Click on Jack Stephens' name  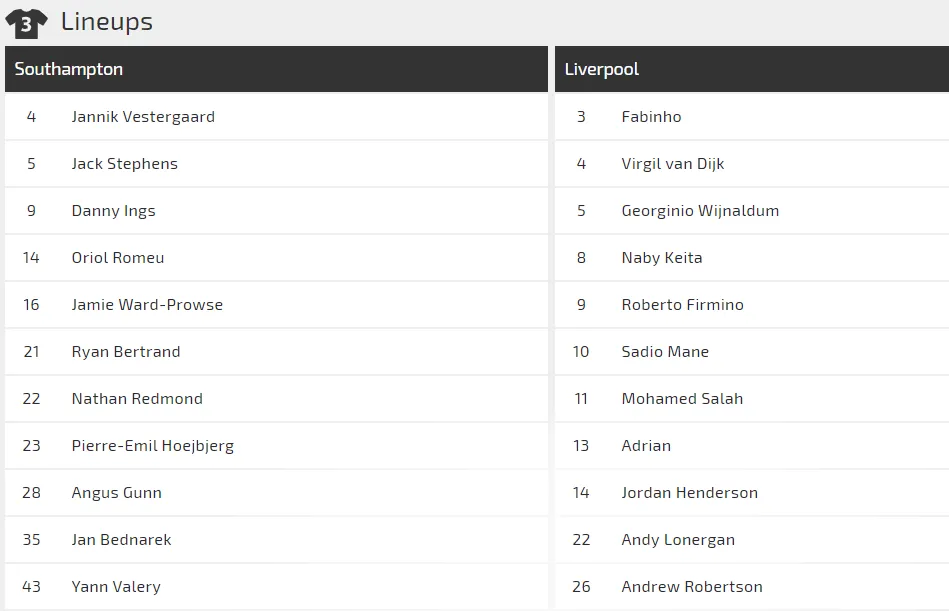coord(124,164)
